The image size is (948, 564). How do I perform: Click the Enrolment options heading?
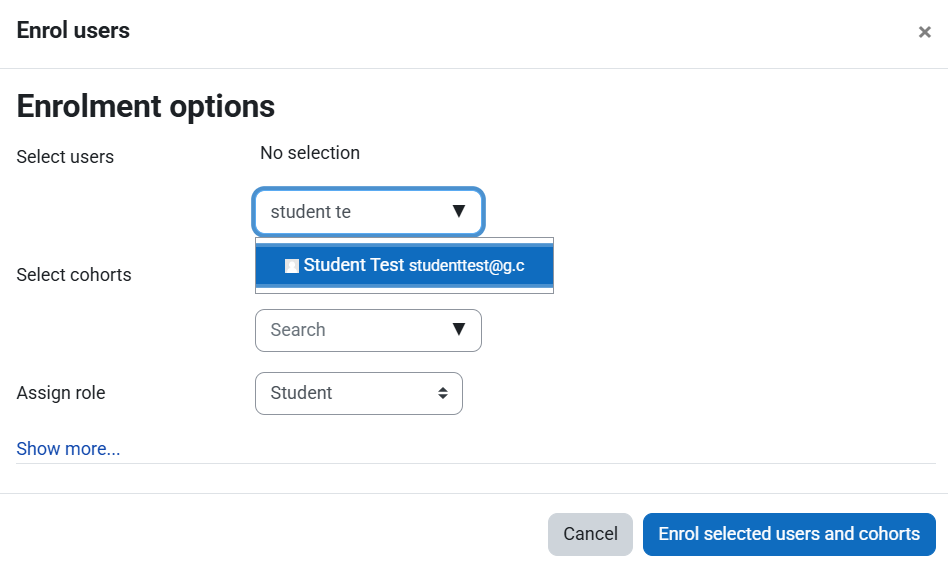146,106
